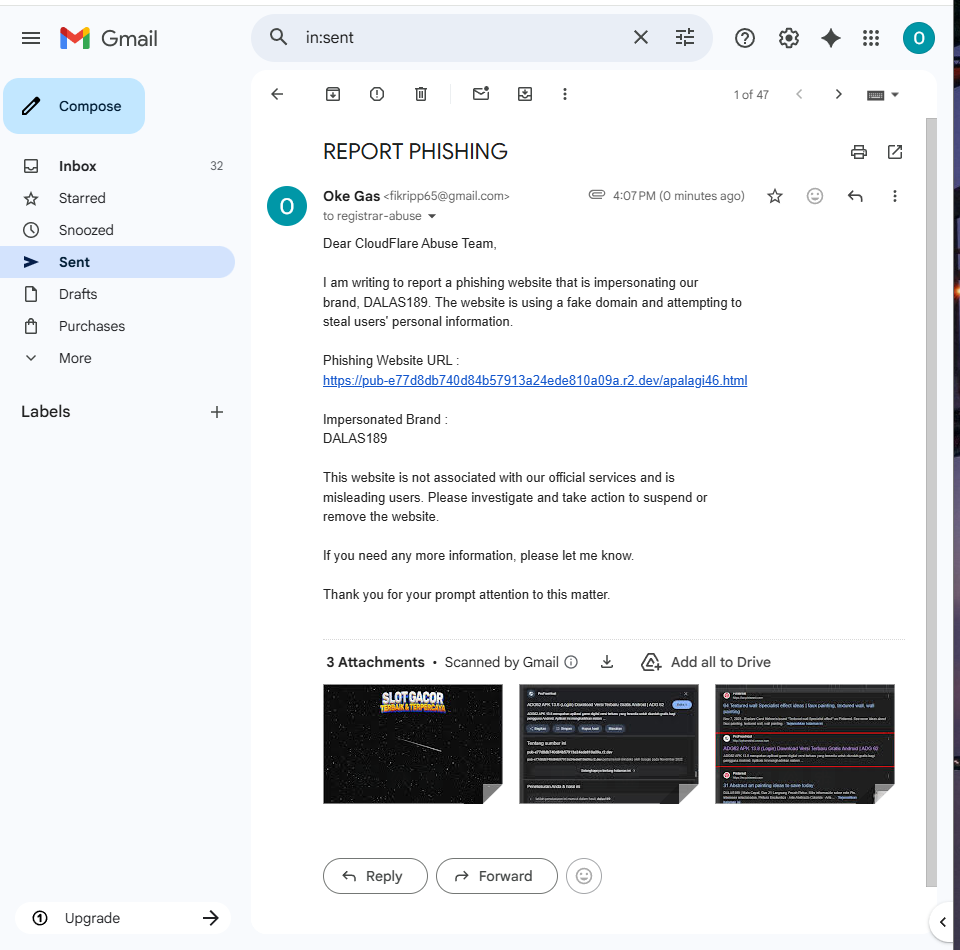Delete this email with trash icon
This screenshot has width=960, height=950.
click(x=421, y=94)
